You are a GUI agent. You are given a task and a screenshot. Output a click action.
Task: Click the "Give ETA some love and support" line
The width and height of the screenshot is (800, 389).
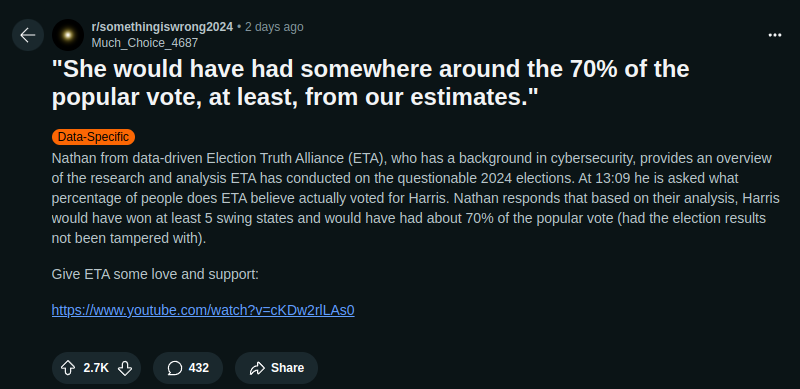pyautogui.click(x=156, y=274)
